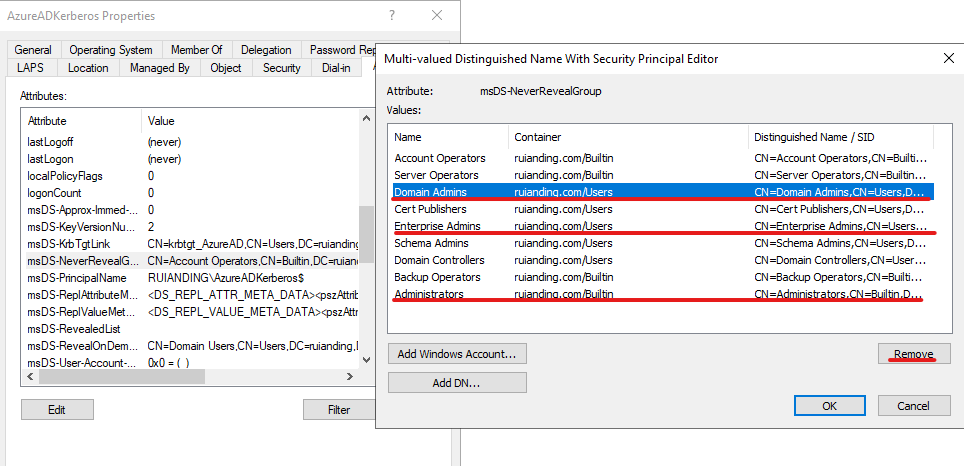Select the msDS-PrincipalName attribute
Image resolution: width=964 pixels, height=466 pixels.
[x=191, y=278]
